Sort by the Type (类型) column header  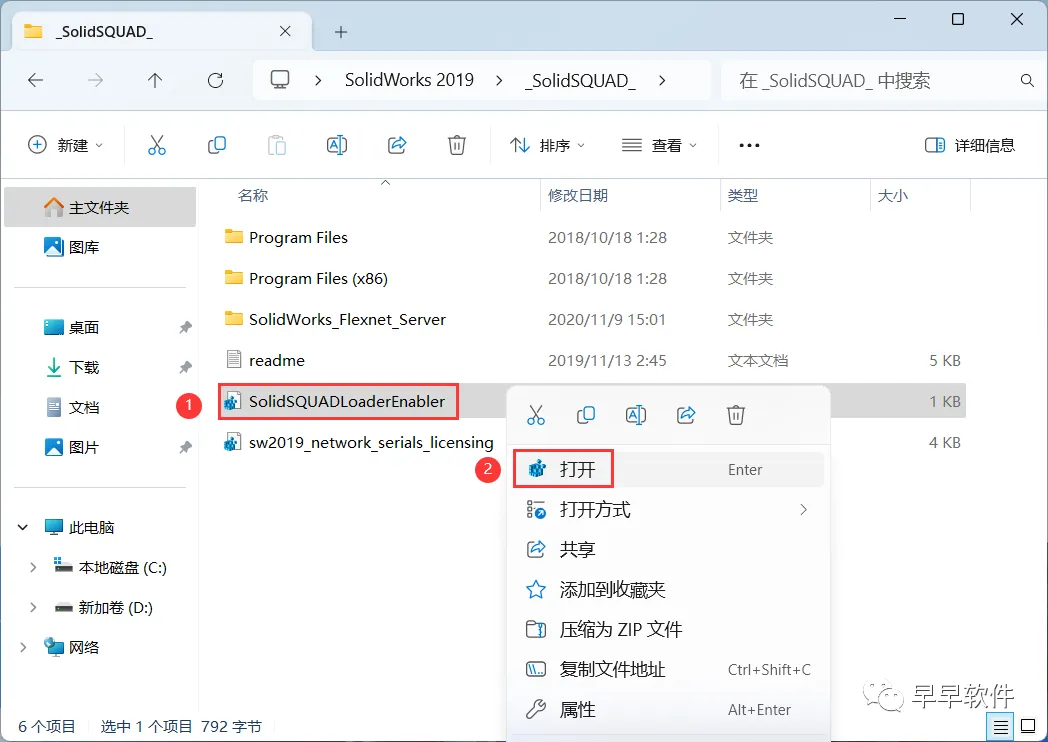(x=743, y=195)
